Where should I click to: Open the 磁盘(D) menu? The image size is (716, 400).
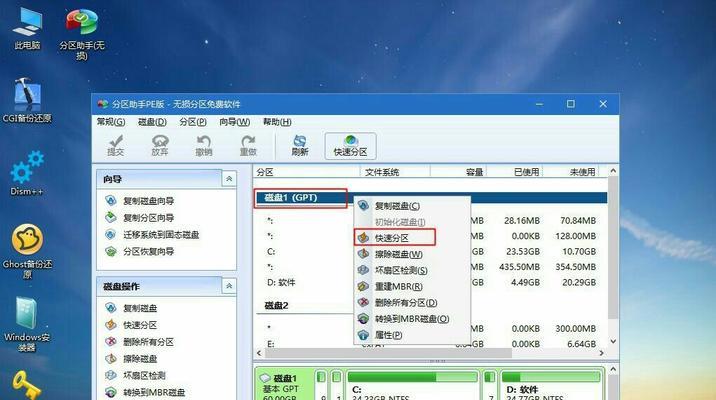click(x=152, y=122)
